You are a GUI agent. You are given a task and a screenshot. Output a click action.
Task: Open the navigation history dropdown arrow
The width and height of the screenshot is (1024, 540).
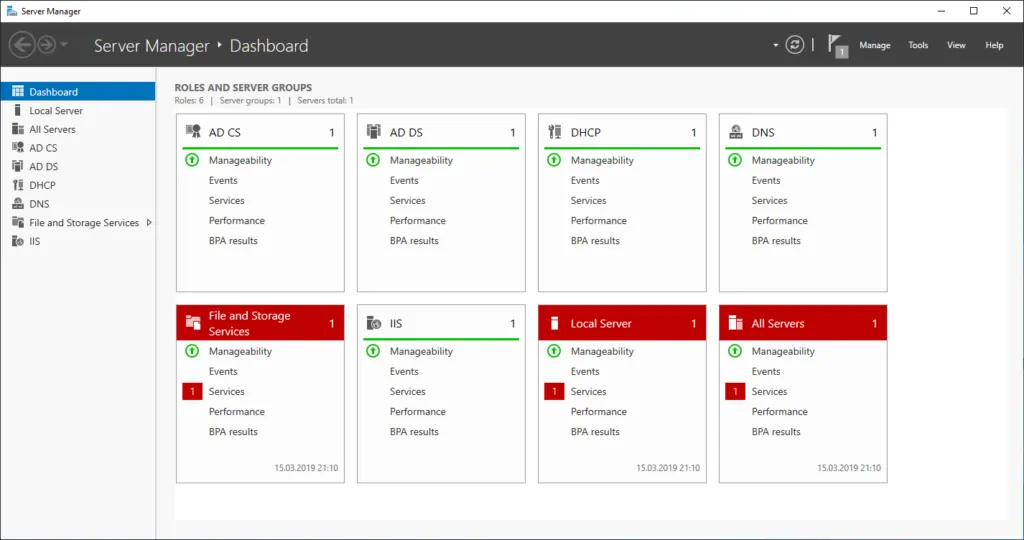64,45
